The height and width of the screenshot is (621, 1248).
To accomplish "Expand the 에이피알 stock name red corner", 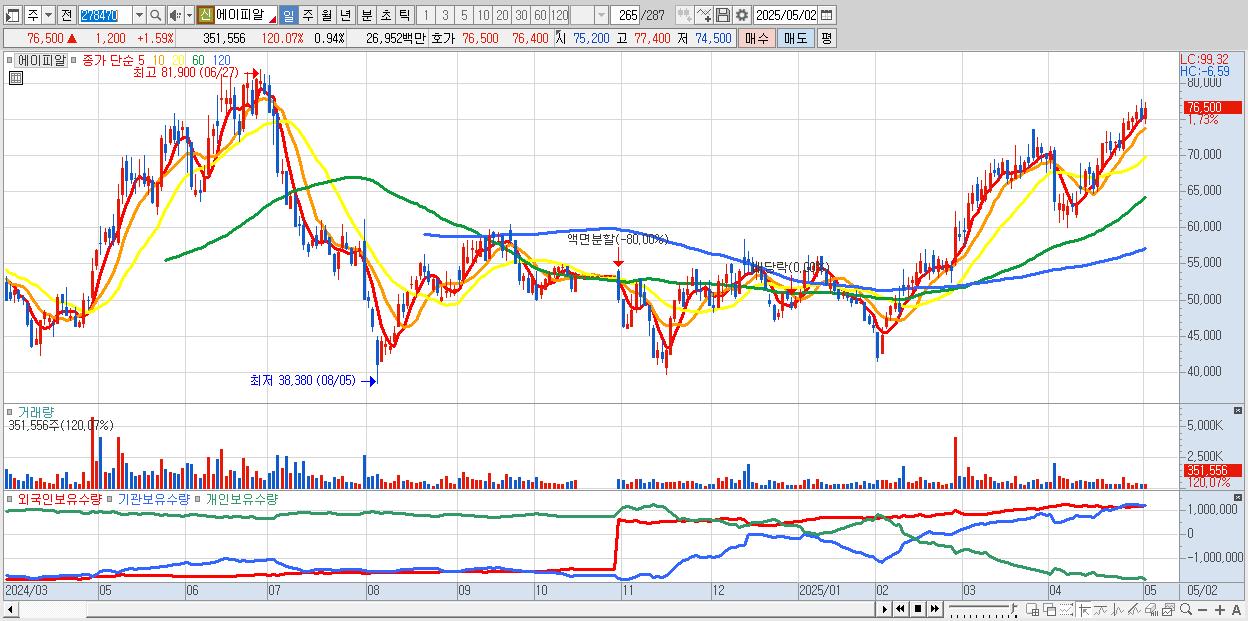I will click(270, 20).
